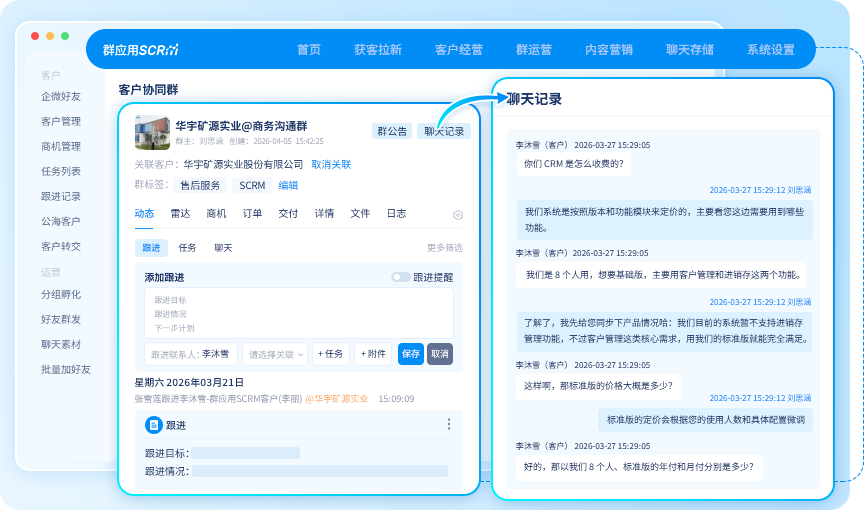This screenshot has height=510, width=864.
Task: Open the 内容营销 menu
Action: pyautogui.click(x=608, y=50)
